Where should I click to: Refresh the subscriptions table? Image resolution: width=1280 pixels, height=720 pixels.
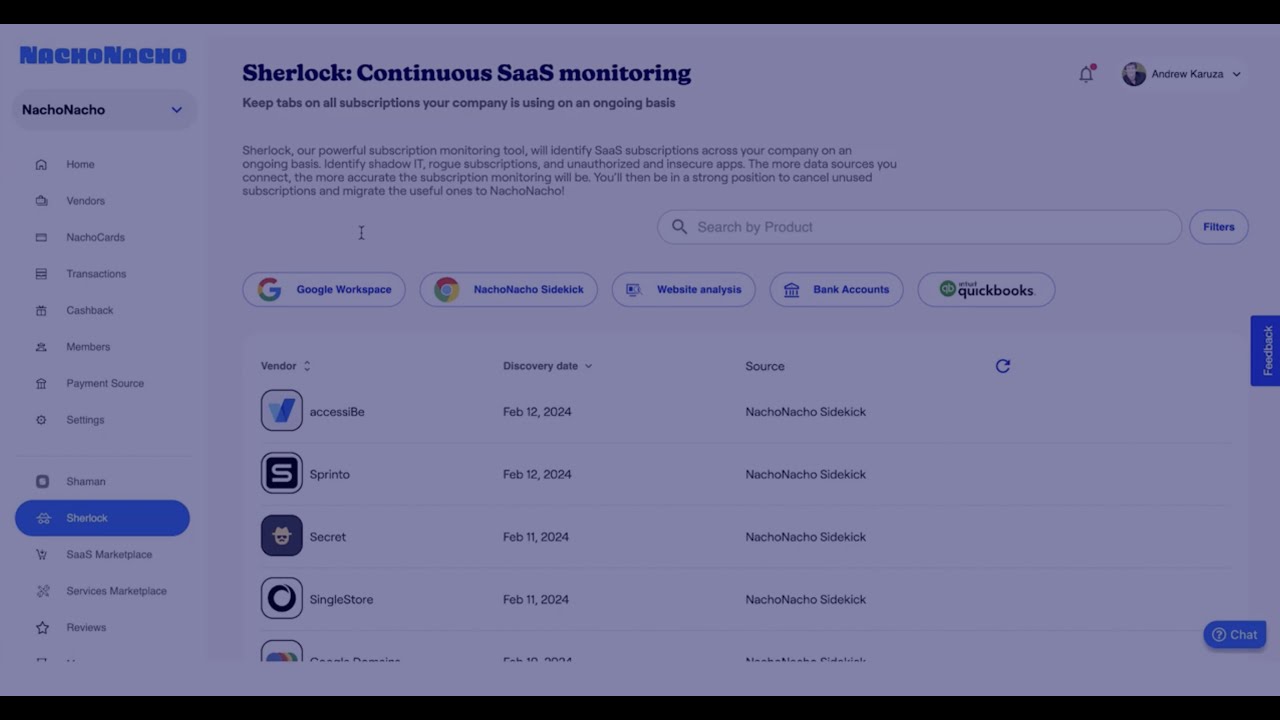pyautogui.click(x=1003, y=366)
